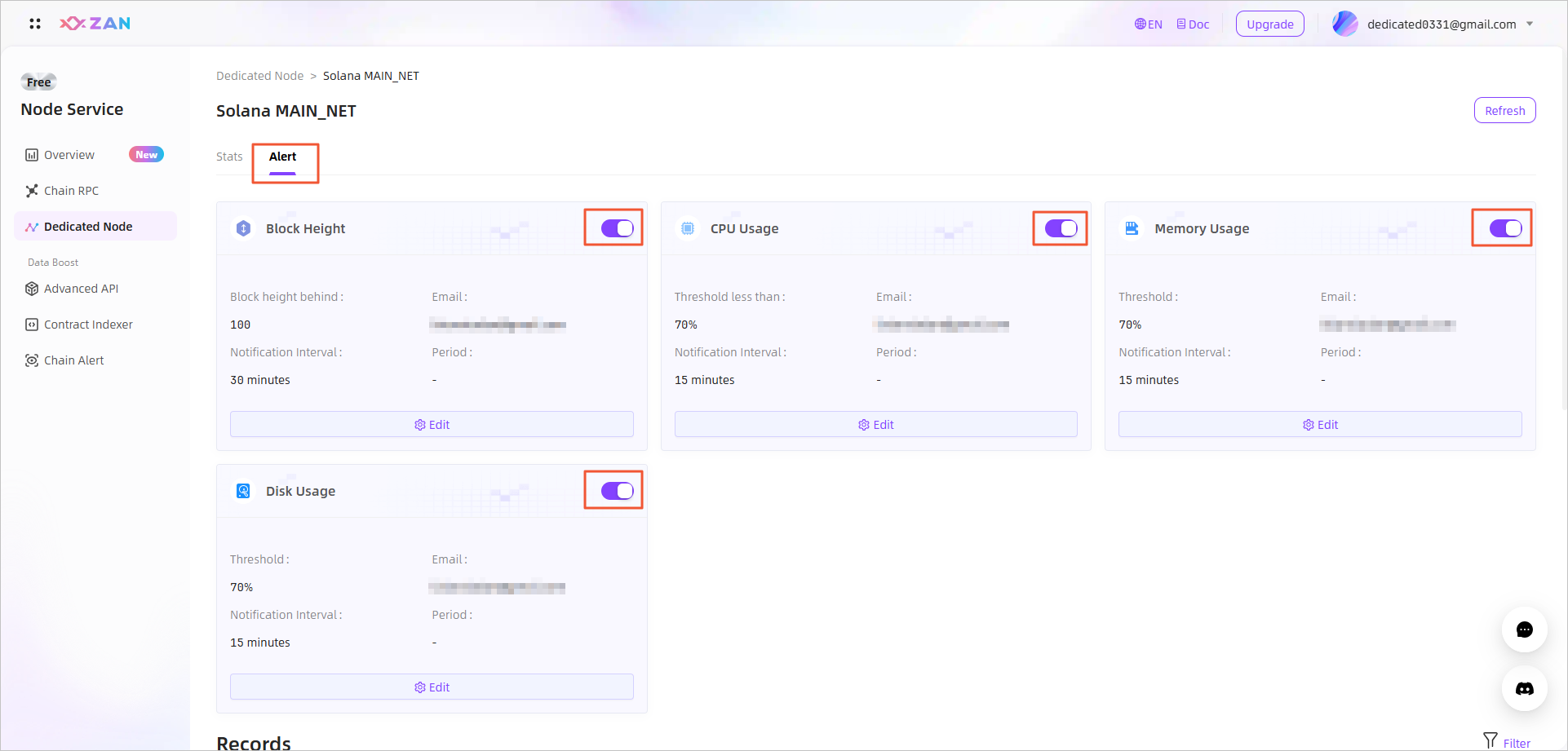Viewport: 1568px width, 751px height.
Task: Click the user avatar icon
Action: [x=1345, y=24]
